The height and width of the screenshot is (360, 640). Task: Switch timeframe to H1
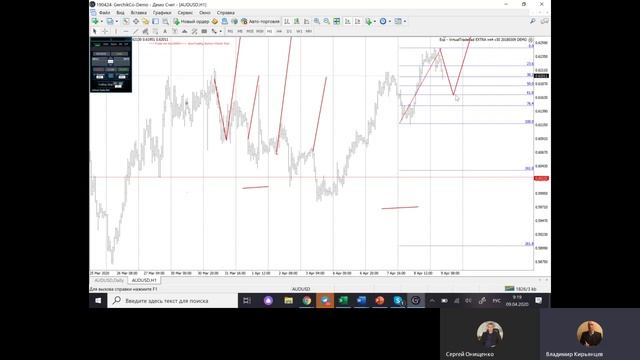tap(269, 31)
